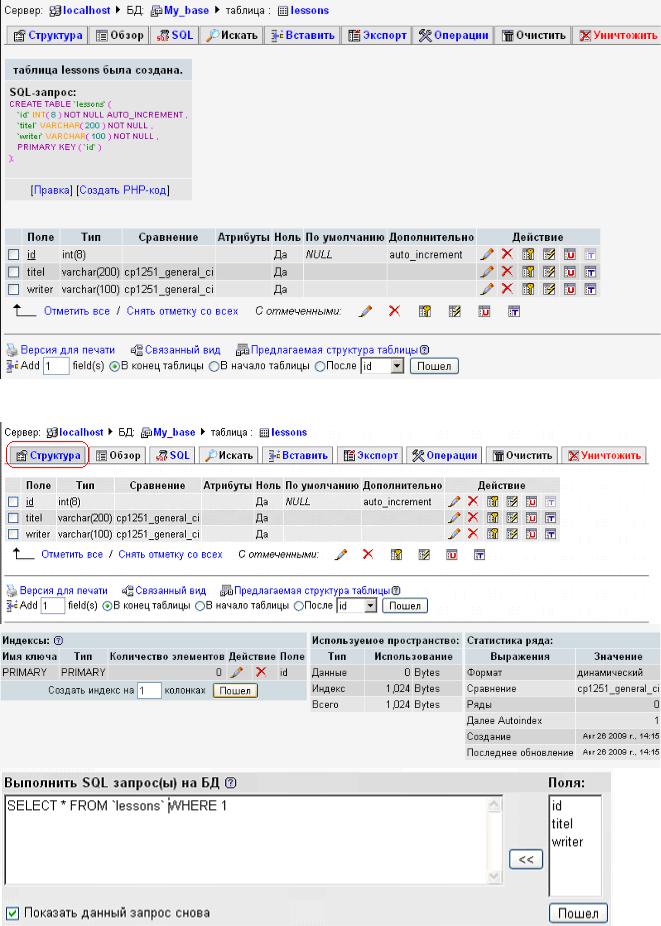661x926 pixels.
Task: Set primary key icon for writer in upper table
Action: point(528,289)
